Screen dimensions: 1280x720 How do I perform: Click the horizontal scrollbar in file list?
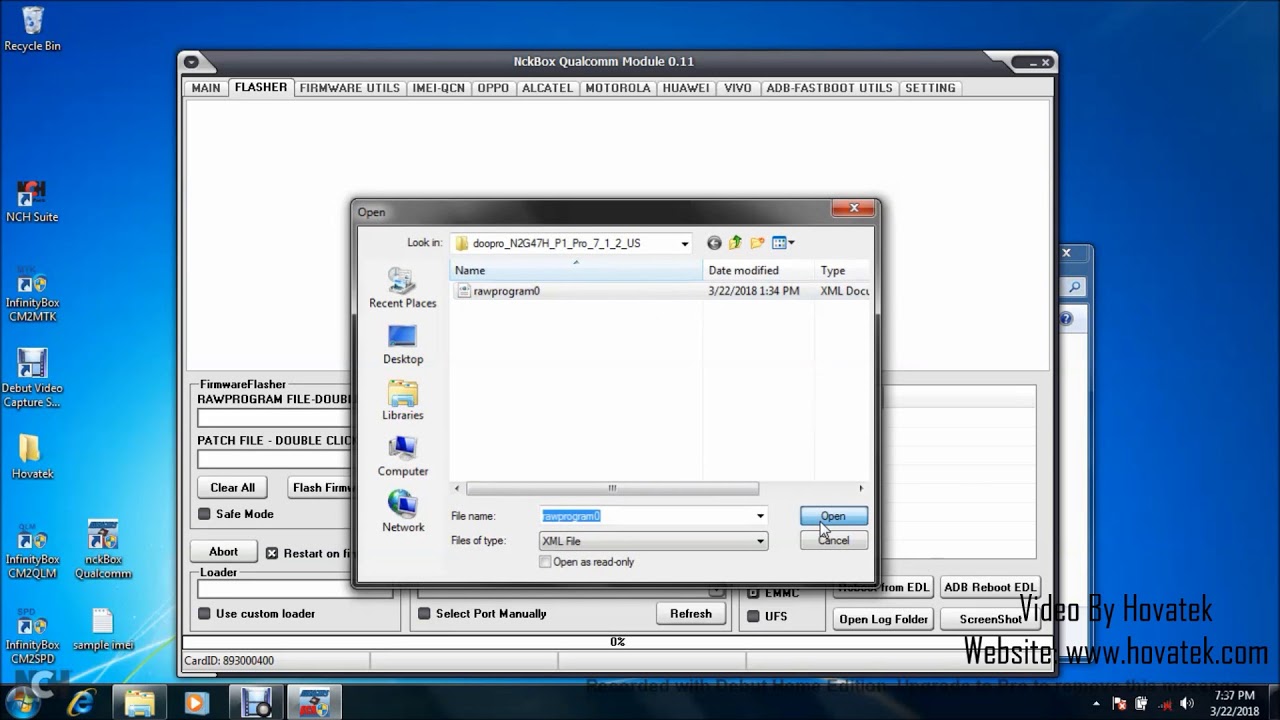(x=612, y=489)
